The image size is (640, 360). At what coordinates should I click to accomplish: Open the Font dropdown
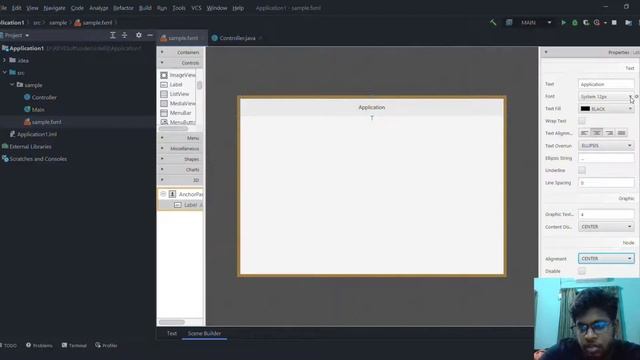pyautogui.click(x=606, y=96)
